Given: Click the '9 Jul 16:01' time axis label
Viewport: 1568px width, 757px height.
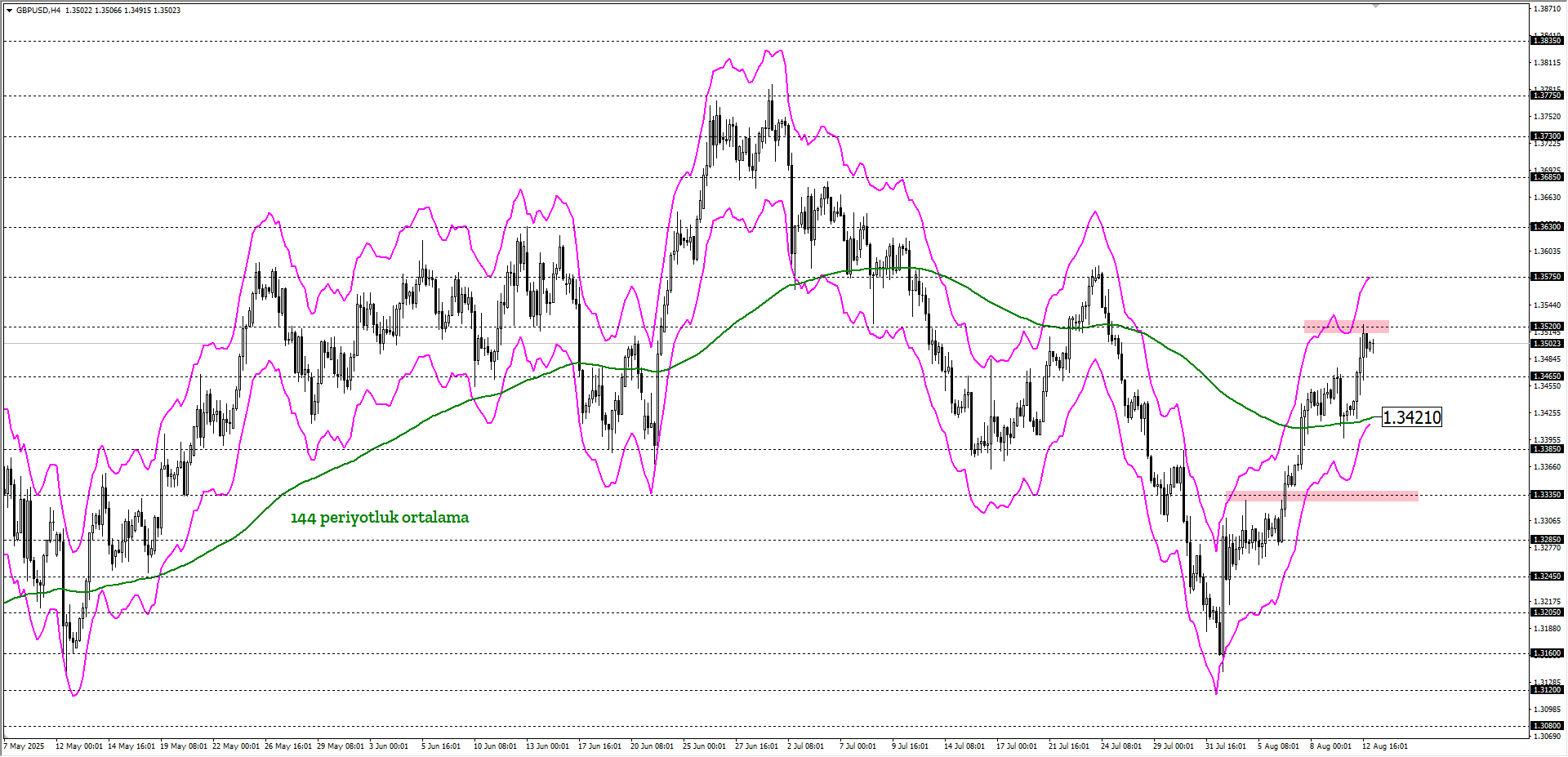Looking at the screenshot, I should [x=911, y=746].
